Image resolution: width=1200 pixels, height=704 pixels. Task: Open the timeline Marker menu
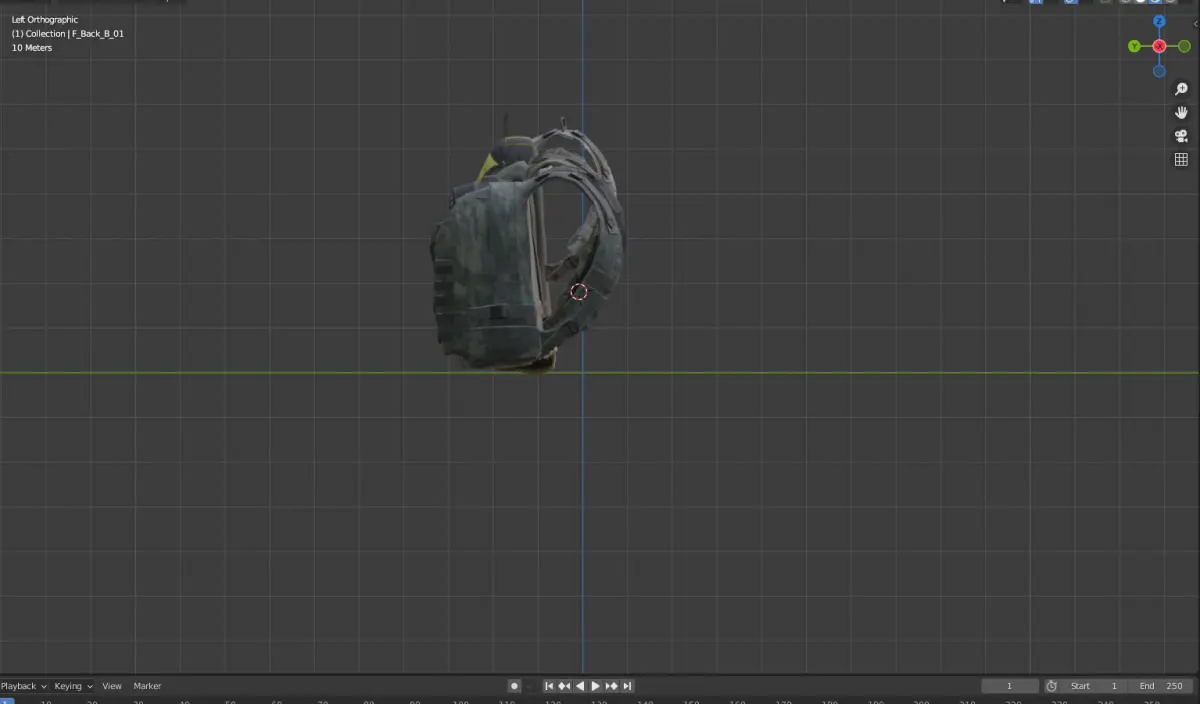[x=147, y=686]
